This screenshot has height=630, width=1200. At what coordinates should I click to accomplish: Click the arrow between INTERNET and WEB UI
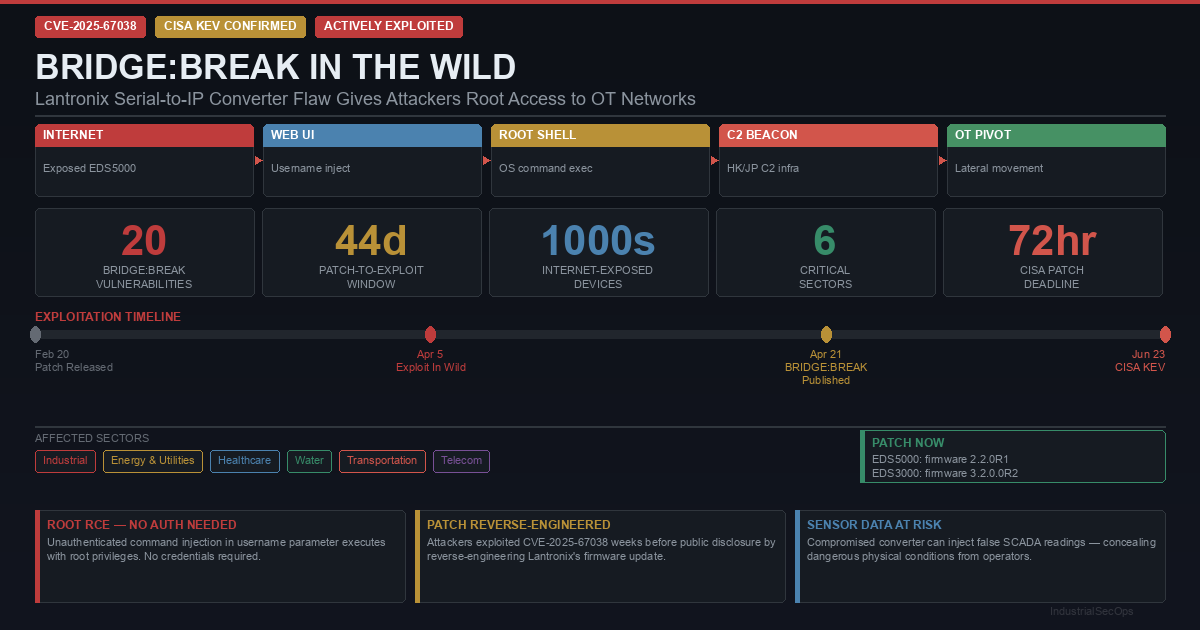pos(259,160)
